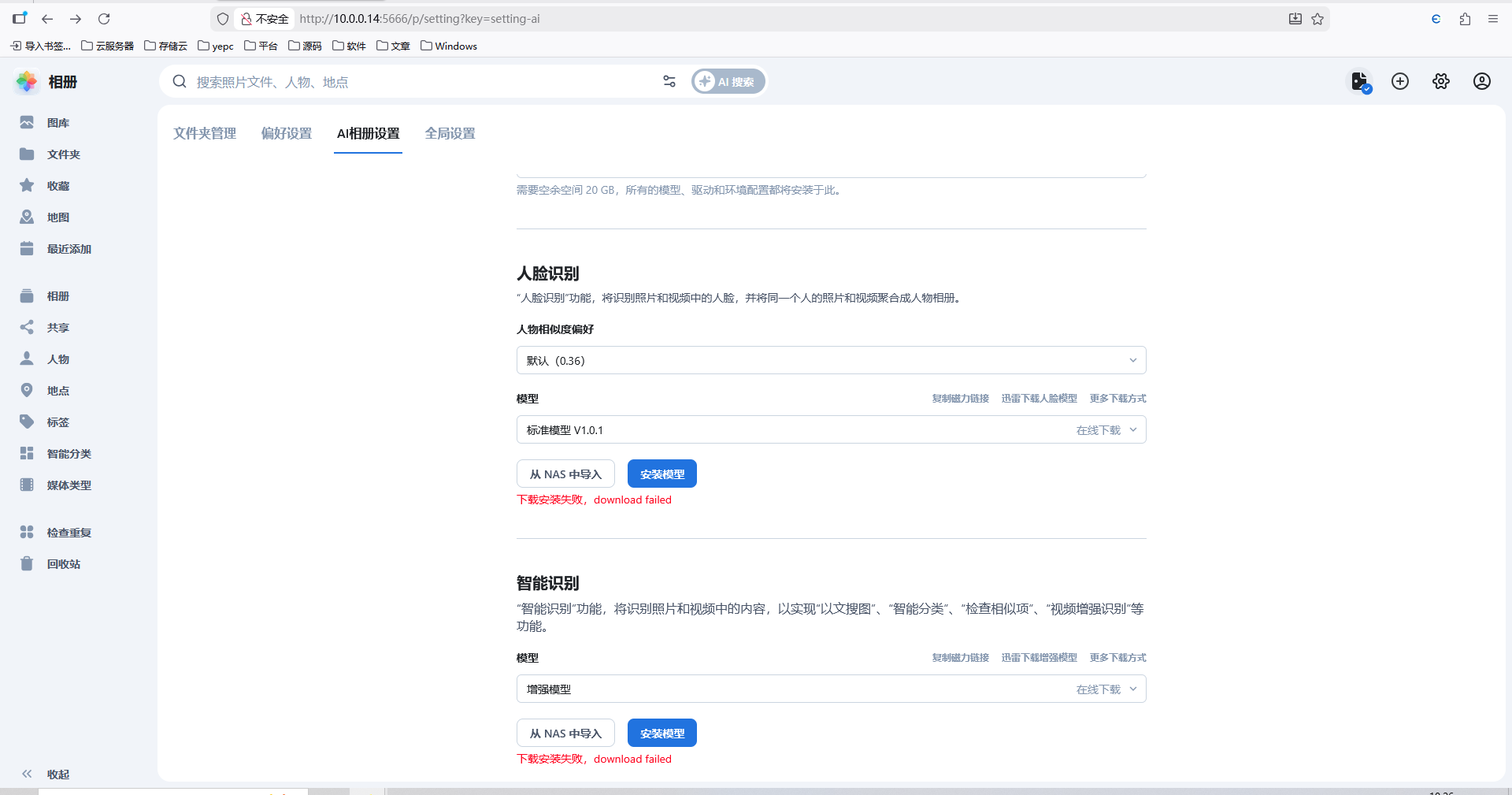
Task: Click 安装模型 under 人脸识别
Action: pyautogui.click(x=661, y=474)
